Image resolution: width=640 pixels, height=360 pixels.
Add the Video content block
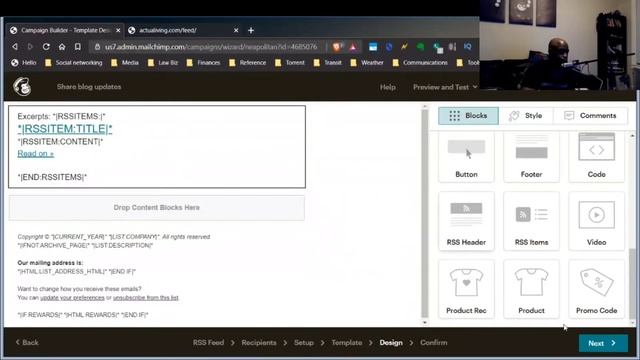(596, 221)
